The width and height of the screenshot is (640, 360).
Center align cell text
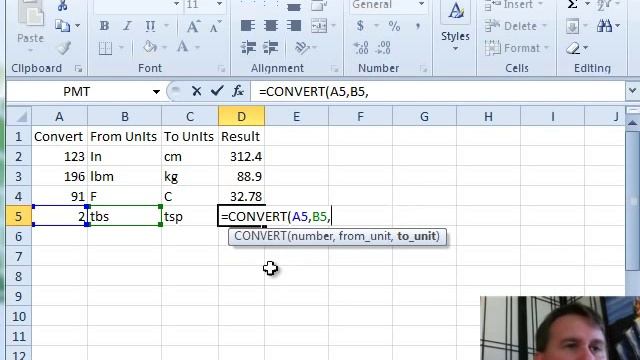tap(271, 26)
